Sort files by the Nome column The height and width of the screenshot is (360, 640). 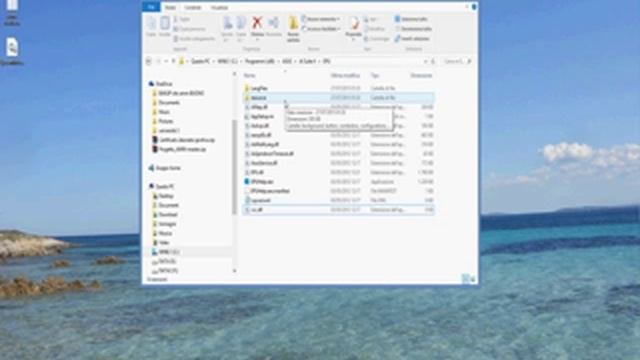pos(249,76)
